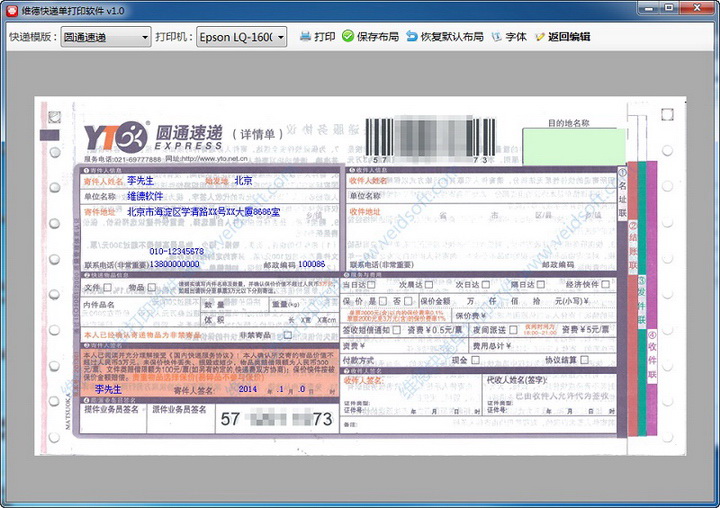
Task: Select the mobile field 13800000000
Action: tap(174, 264)
